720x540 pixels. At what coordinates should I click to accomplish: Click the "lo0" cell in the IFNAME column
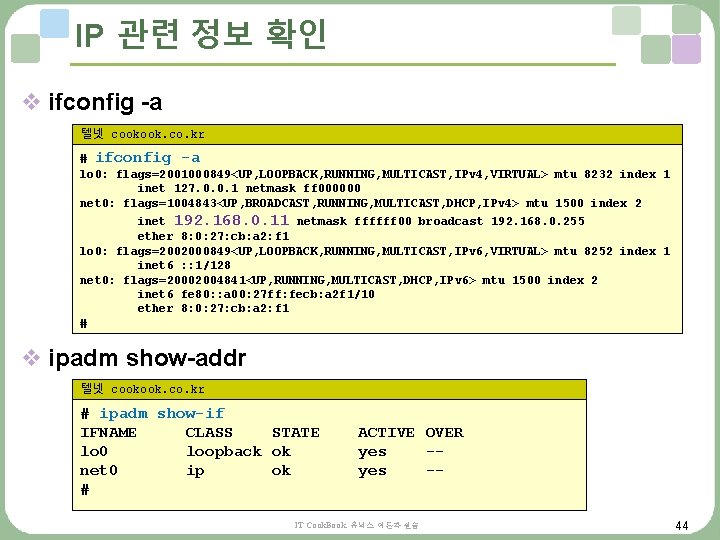click(x=94, y=451)
